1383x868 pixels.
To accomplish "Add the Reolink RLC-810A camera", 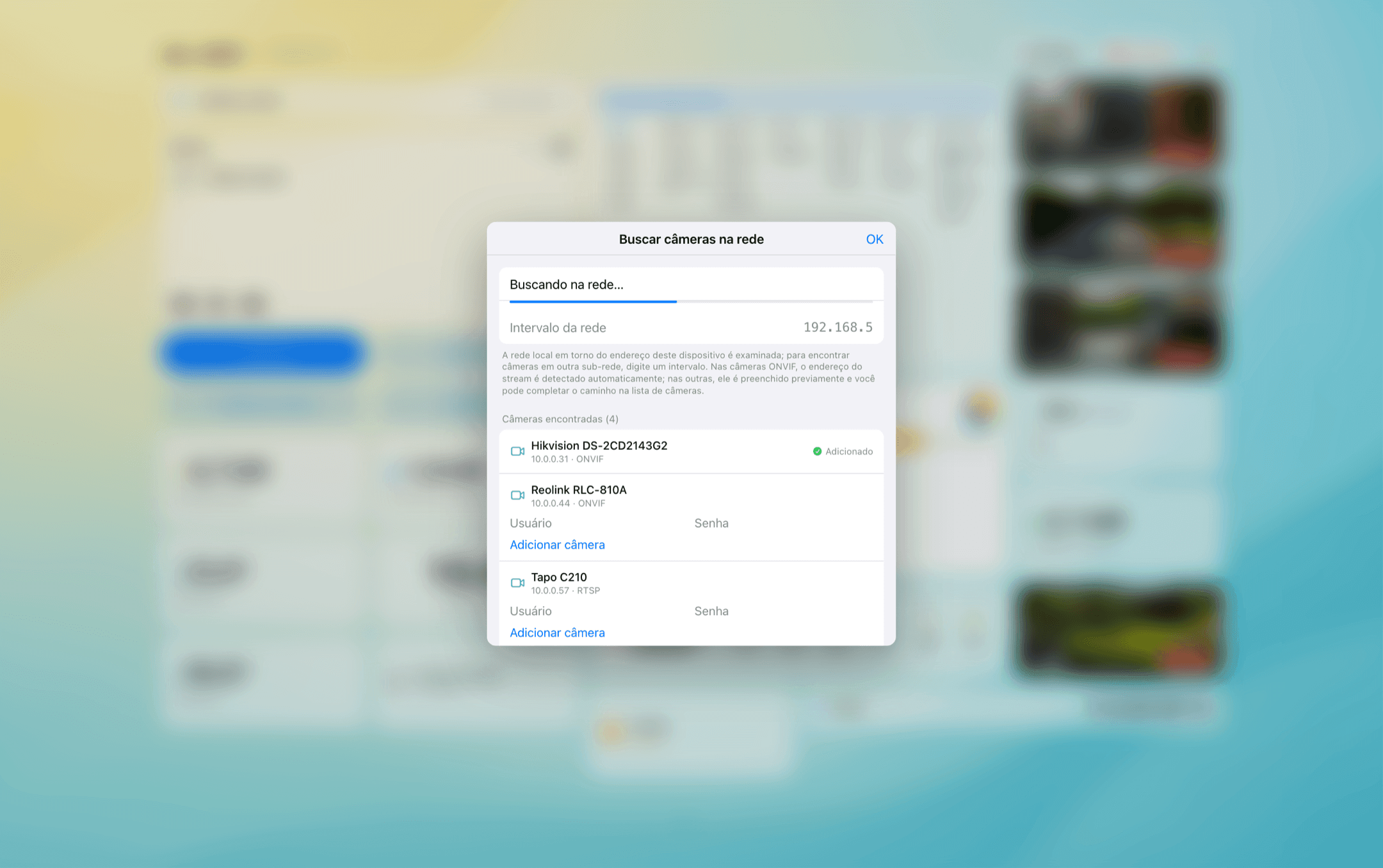I will pos(557,545).
